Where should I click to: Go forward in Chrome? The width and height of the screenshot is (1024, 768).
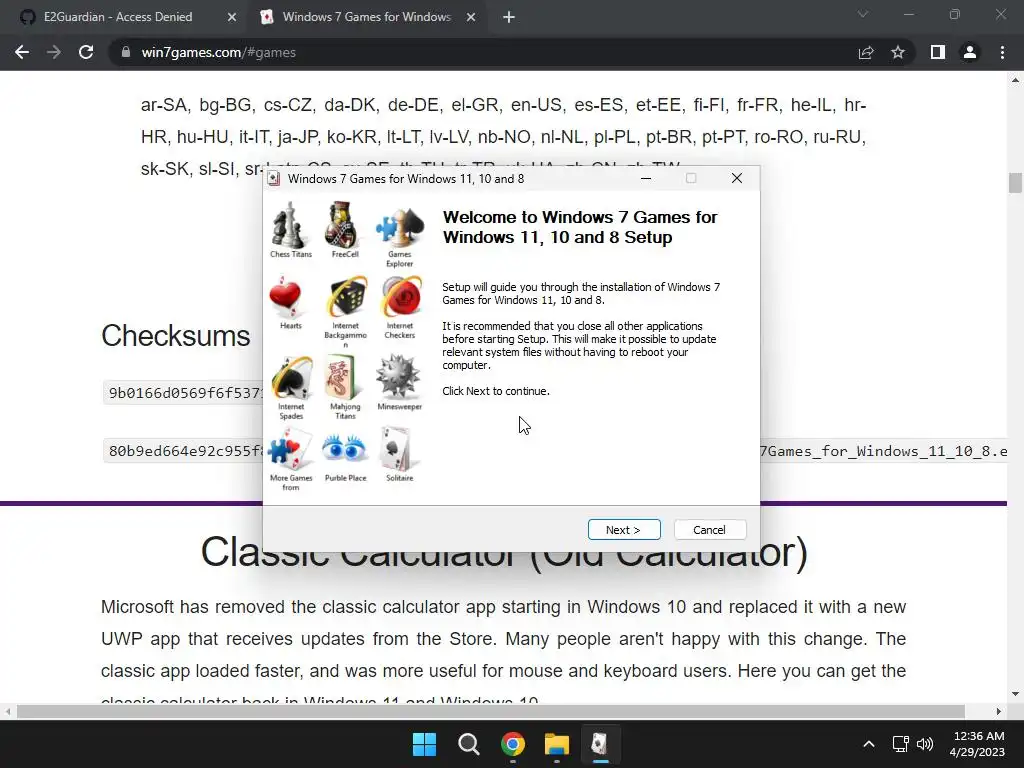(54, 52)
